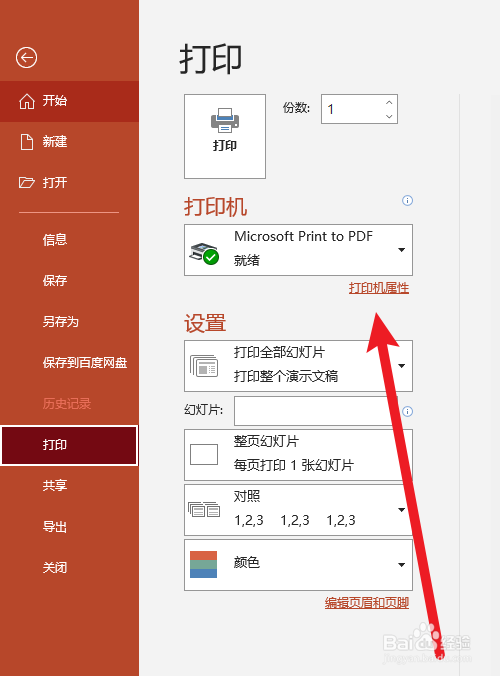Open the 编辑页眉和页脚 link
Image resolution: width=500 pixels, height=676 pixels.
367,603
